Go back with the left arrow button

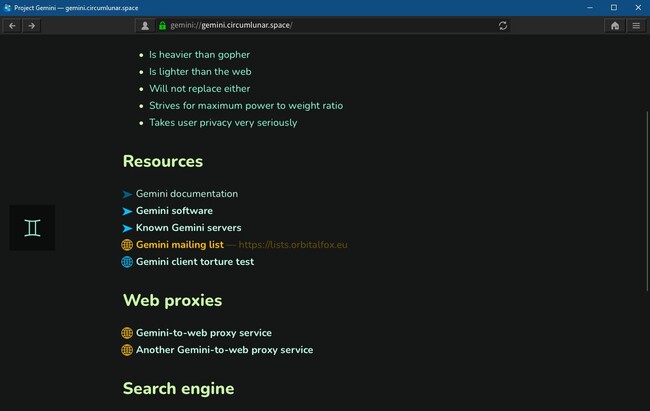[x=12, y=26]
